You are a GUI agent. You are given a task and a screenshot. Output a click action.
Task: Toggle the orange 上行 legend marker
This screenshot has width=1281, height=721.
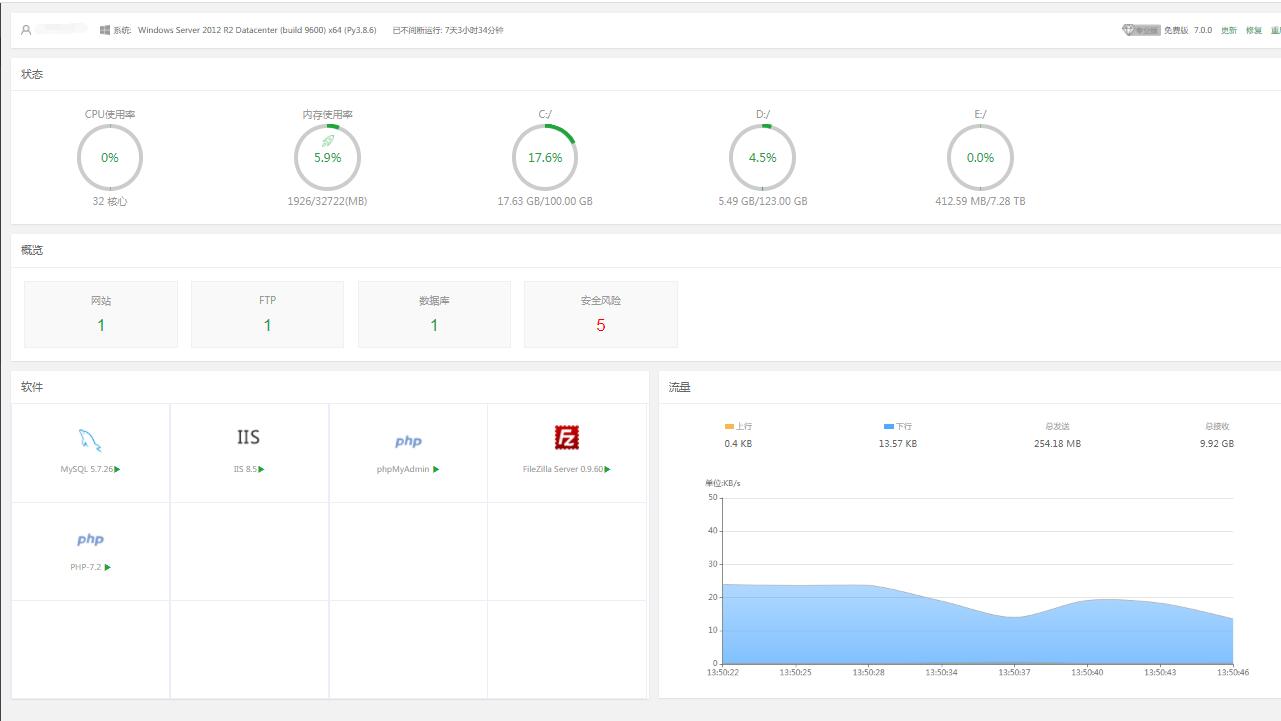pyautogui.click(x=729, y=426)
